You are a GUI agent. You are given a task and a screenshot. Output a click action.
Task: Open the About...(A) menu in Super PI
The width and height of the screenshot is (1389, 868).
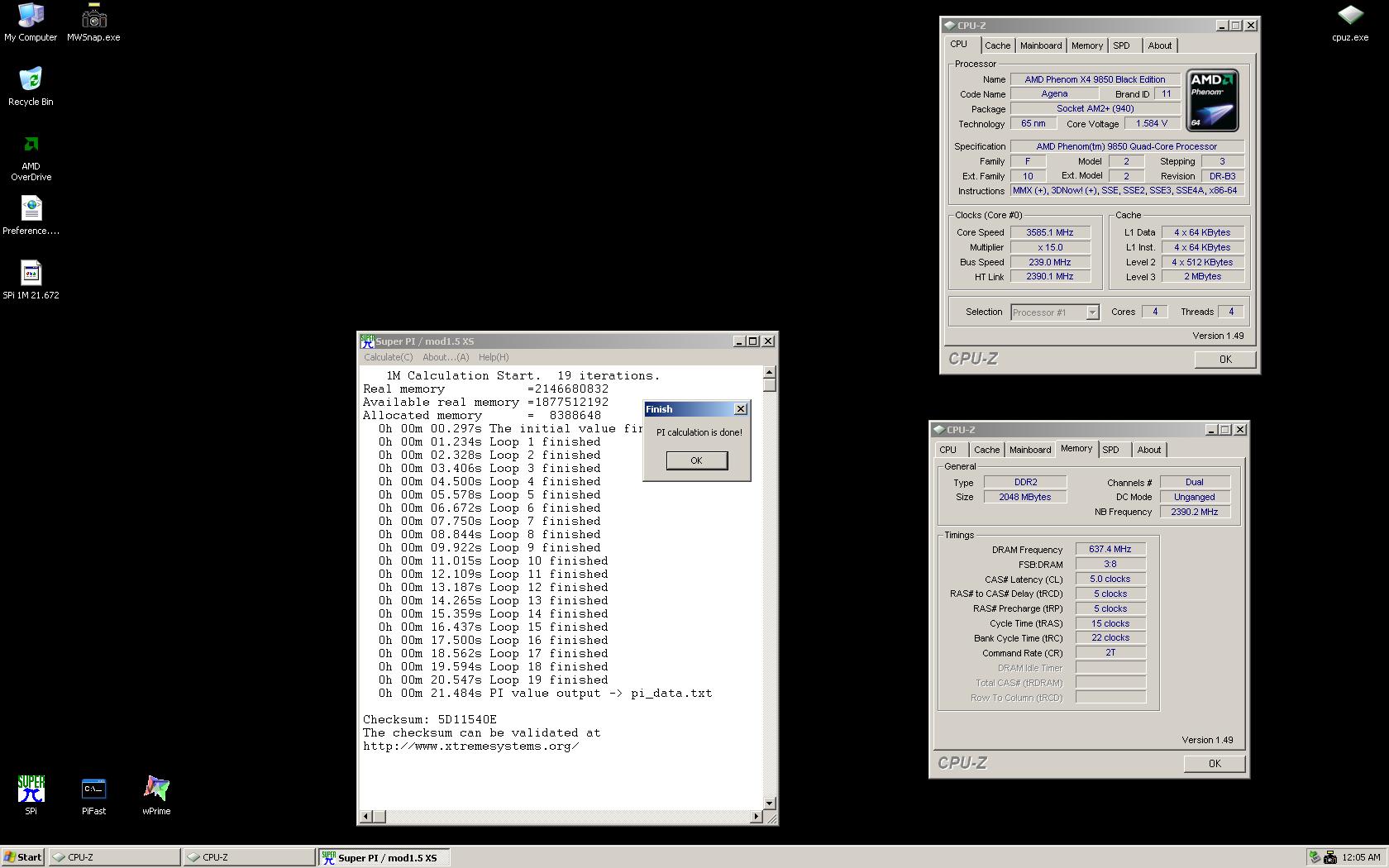tap(446, 357)
